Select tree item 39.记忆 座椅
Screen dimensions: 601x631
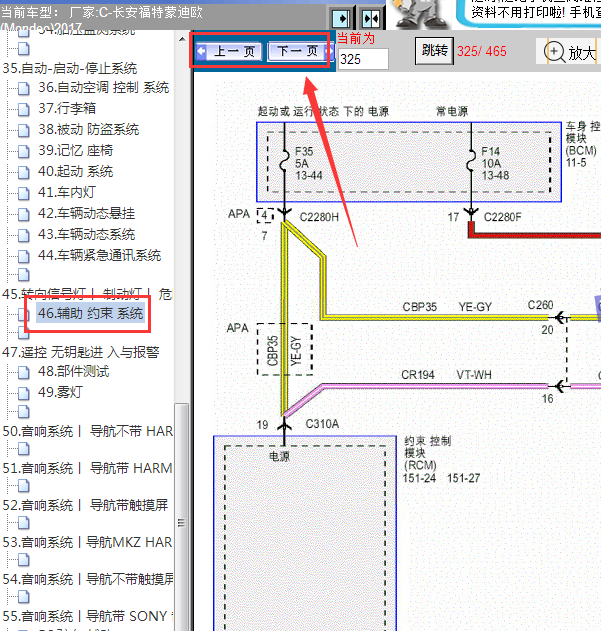(75, 150)
